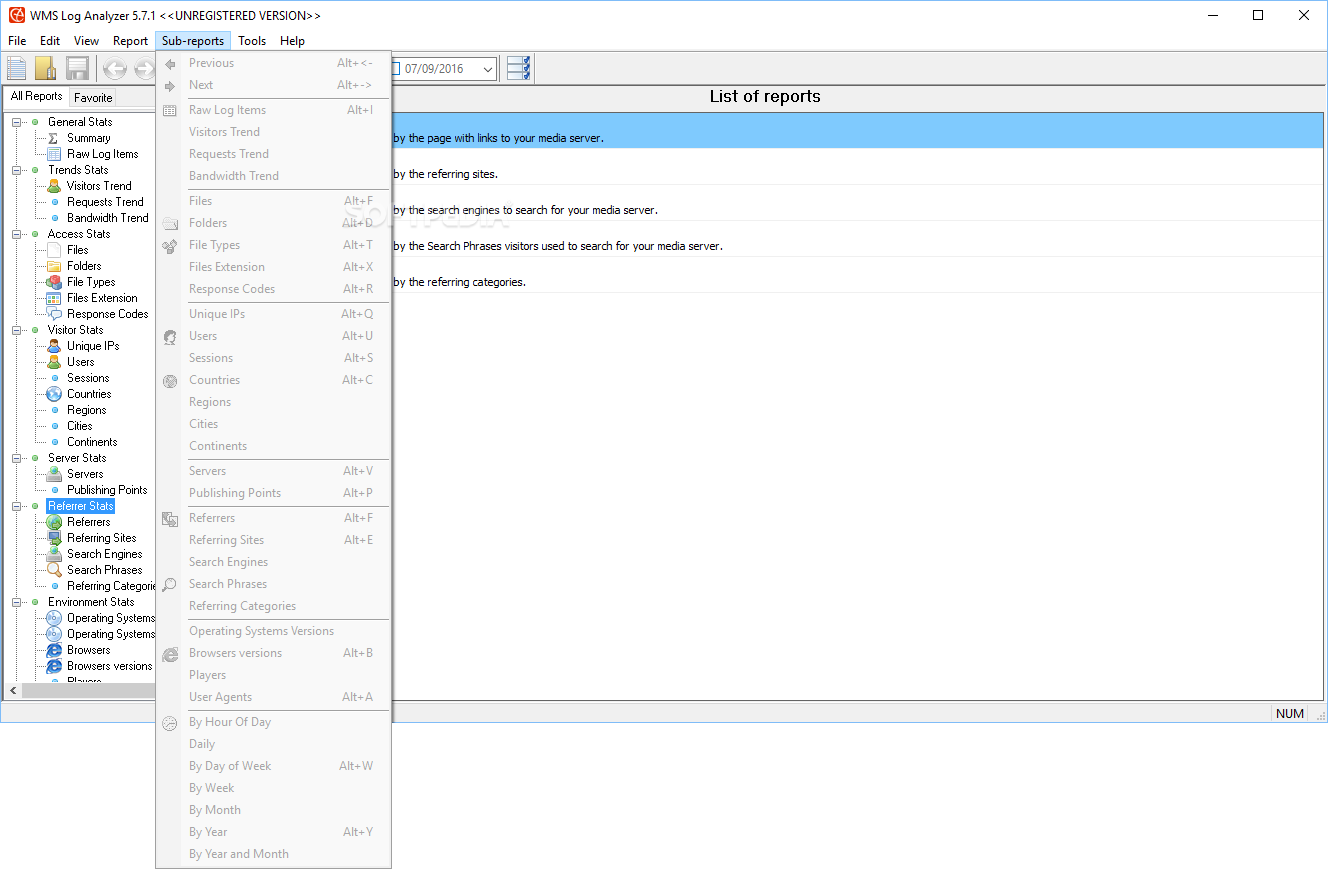Collapse the Server Stats tree node

[x=17, y=458]
